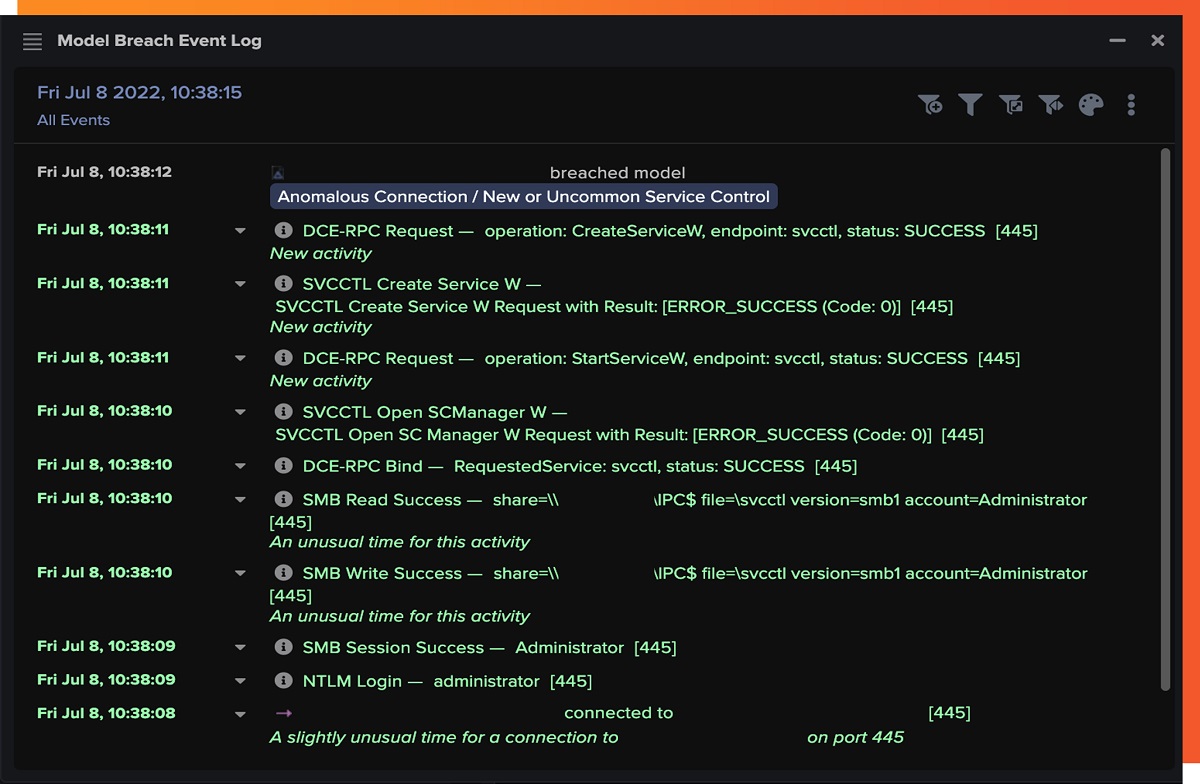The width and height of the screenshot is (1200, 784).
Task: Click the filter share icon
Action: point(1050,104)
